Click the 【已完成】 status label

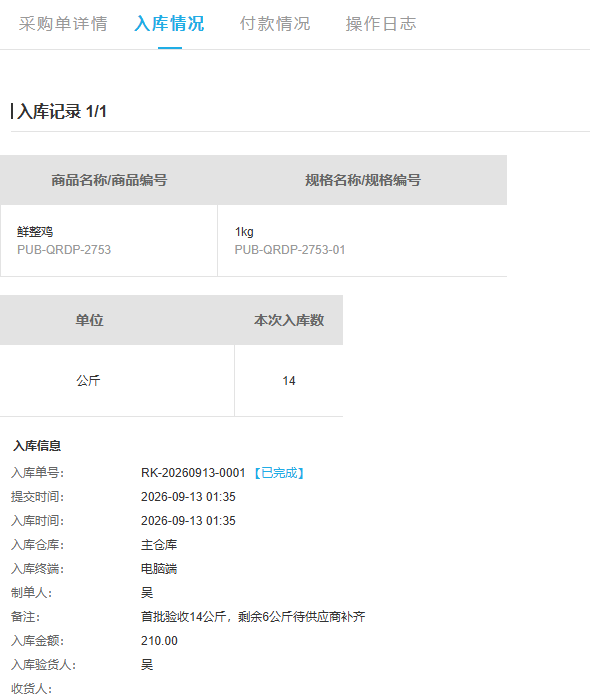click(279, 473)
